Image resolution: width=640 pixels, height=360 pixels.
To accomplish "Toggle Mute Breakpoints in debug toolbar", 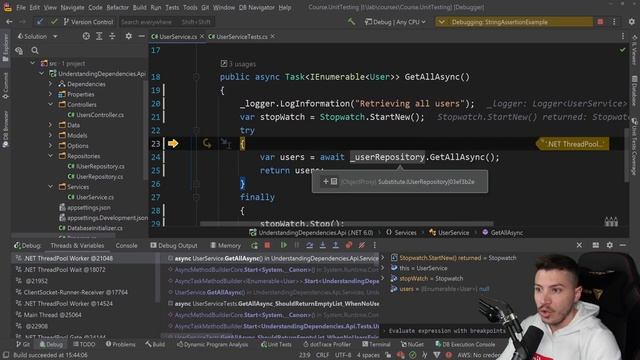I will tap(362, 245).
